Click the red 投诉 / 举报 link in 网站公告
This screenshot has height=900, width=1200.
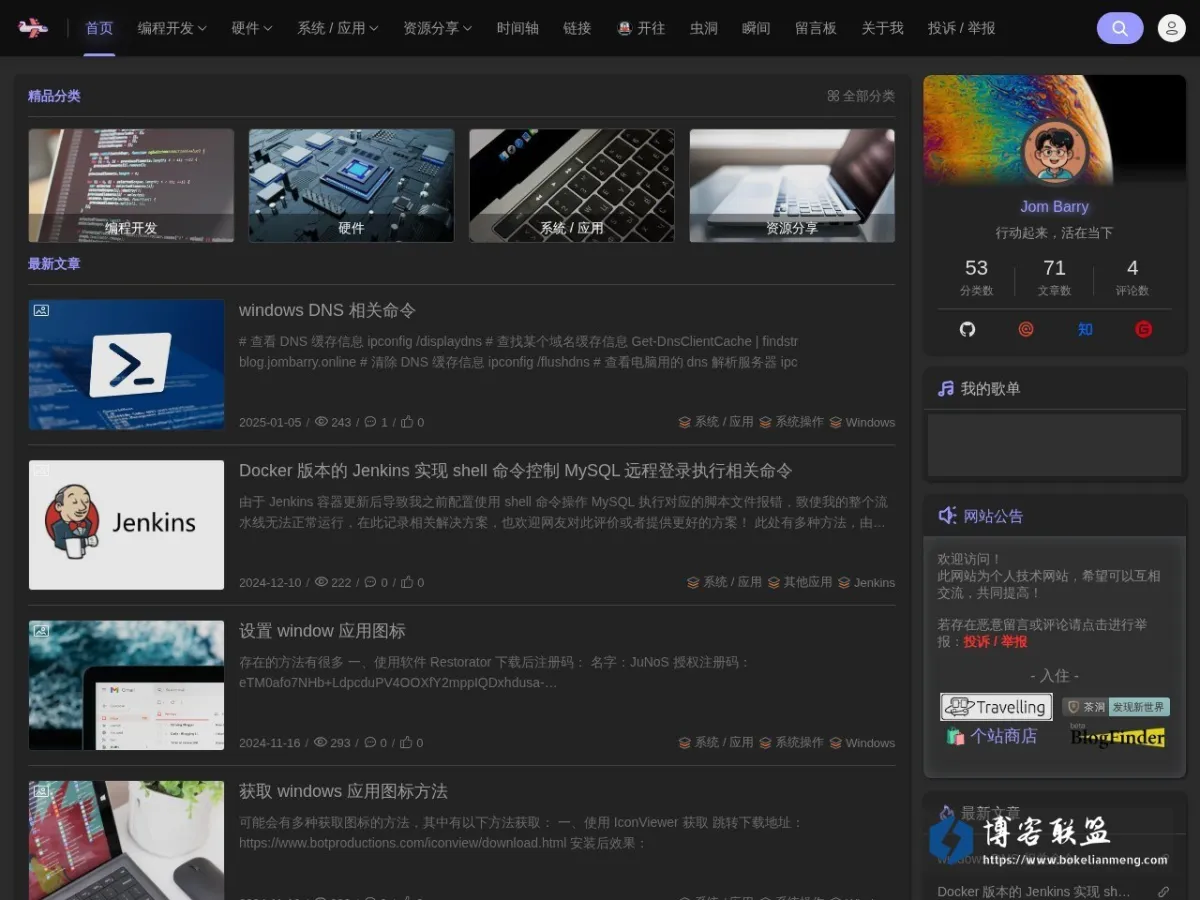[x=995, y=641]
